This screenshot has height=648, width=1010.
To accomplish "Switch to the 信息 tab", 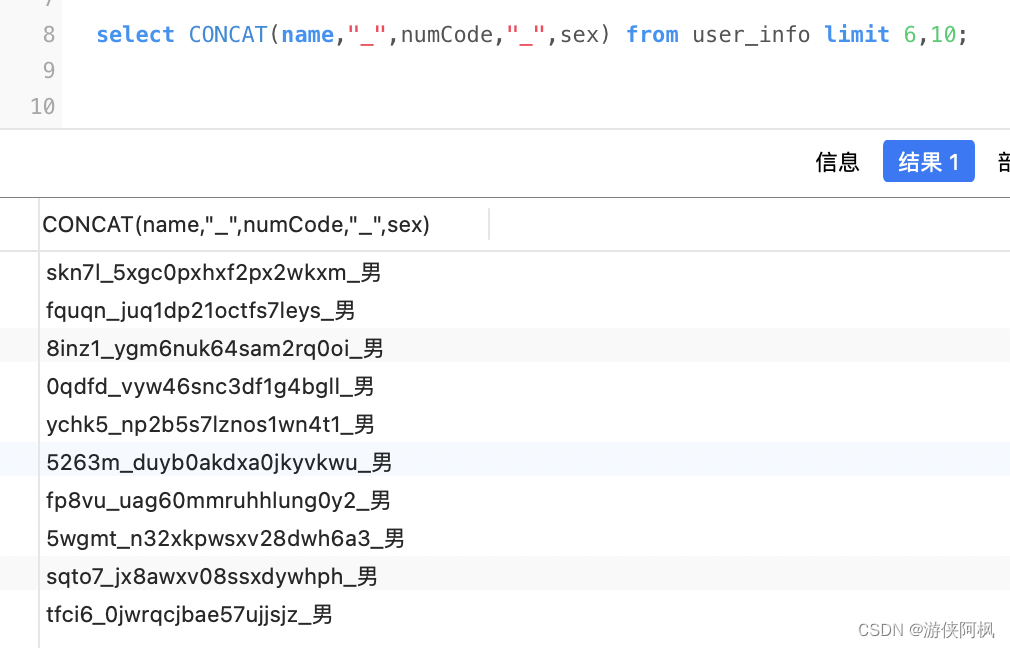I will tap(837, 162).
